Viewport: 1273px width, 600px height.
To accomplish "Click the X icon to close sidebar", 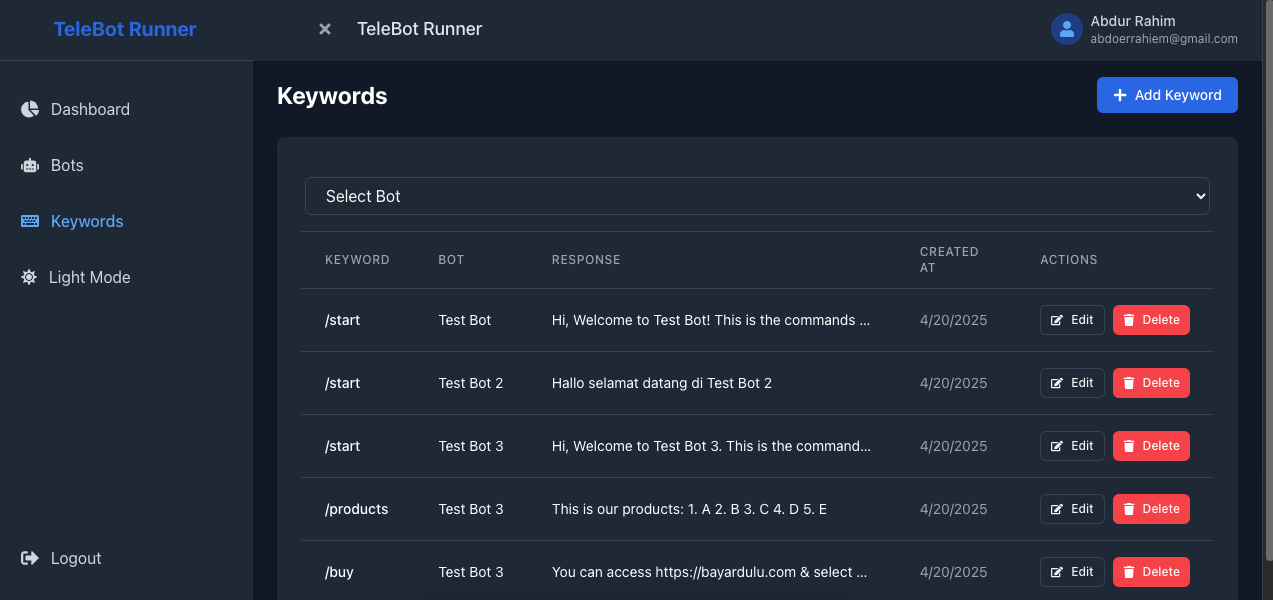I will tap(325, 30).
